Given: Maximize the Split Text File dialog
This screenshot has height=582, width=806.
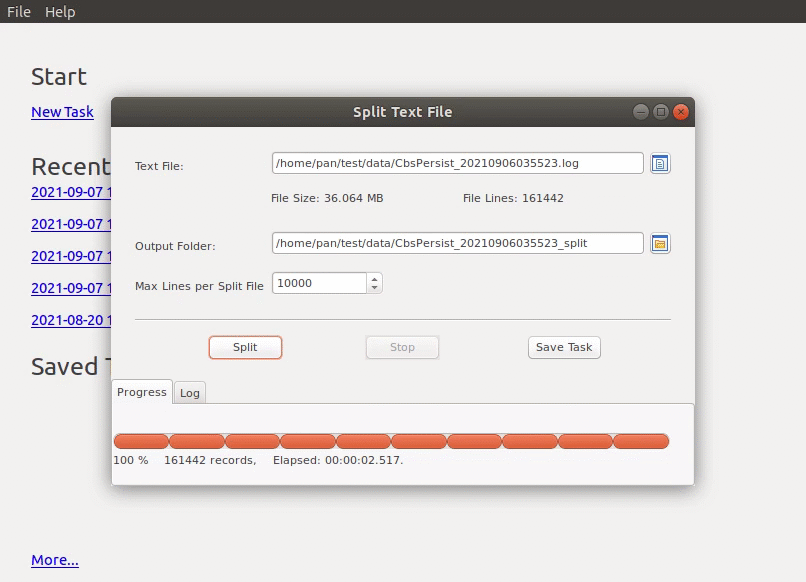Looking at the screenshot, I should (x=660, y=112).
